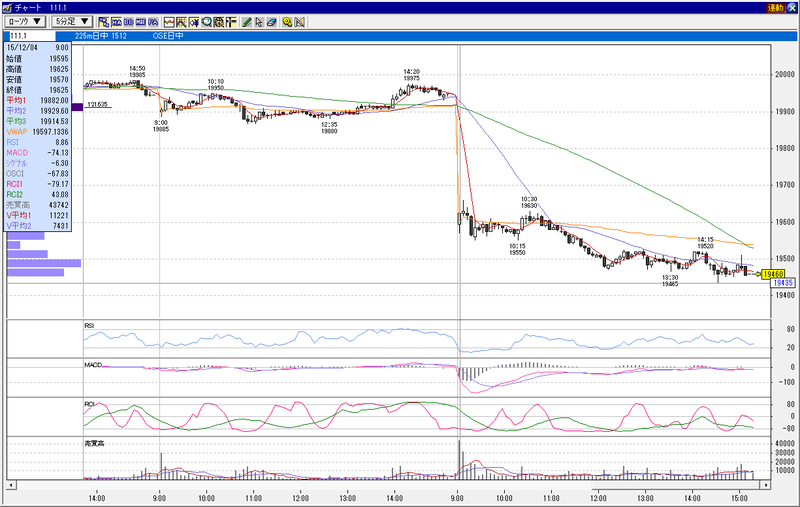This screenshot has width=800, height=507.
Task: Click the pencil draw line tool
Action: click(247, 22)
